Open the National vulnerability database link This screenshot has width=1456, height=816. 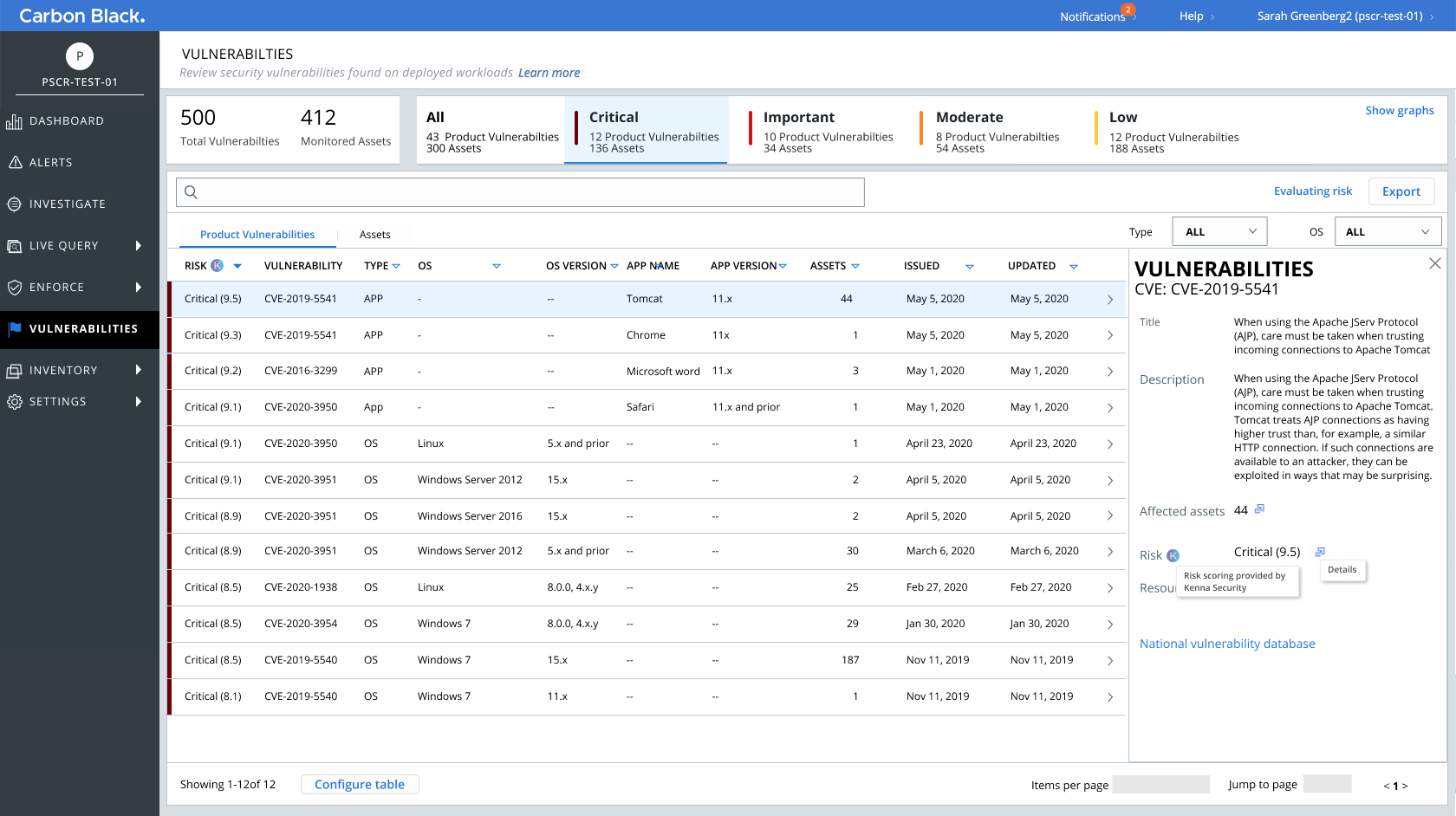coord(1227,644)
